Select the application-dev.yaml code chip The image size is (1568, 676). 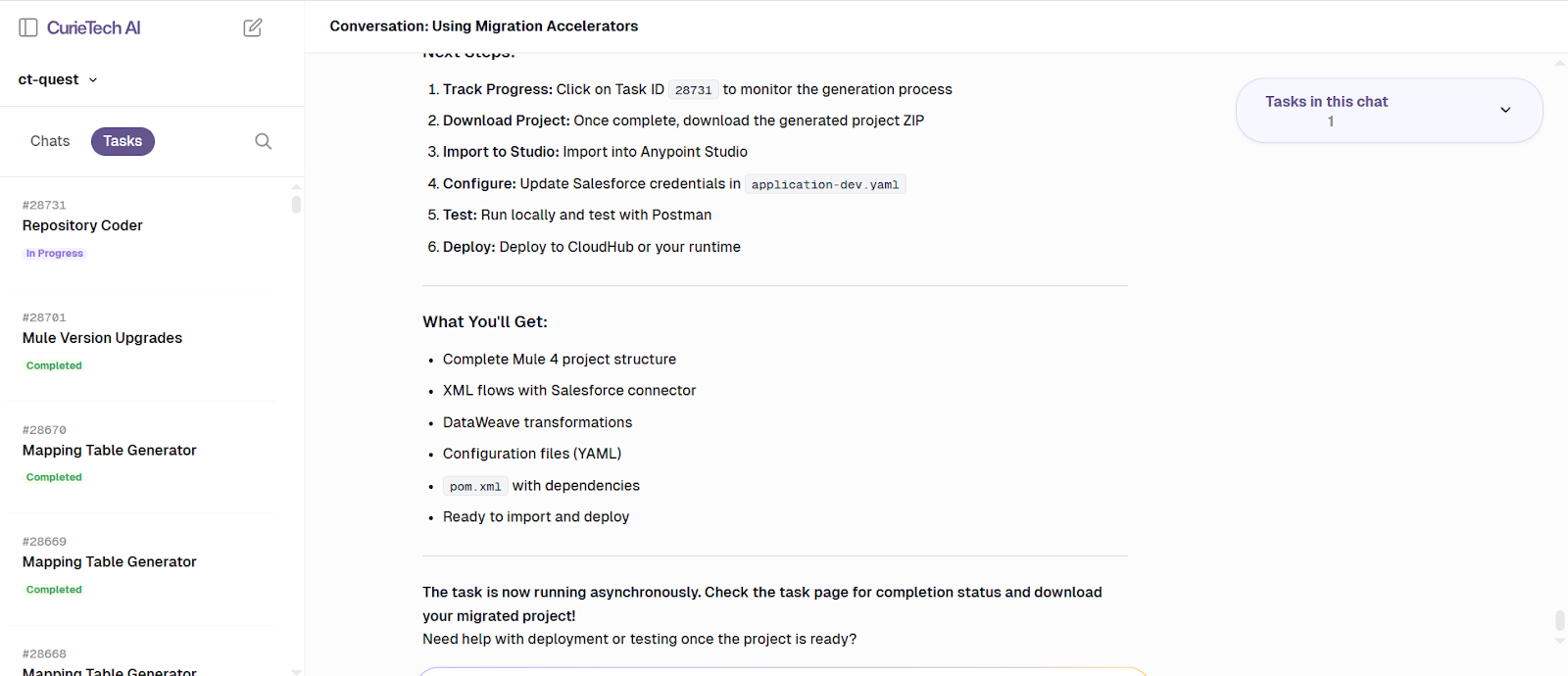(x=824, y=183)
